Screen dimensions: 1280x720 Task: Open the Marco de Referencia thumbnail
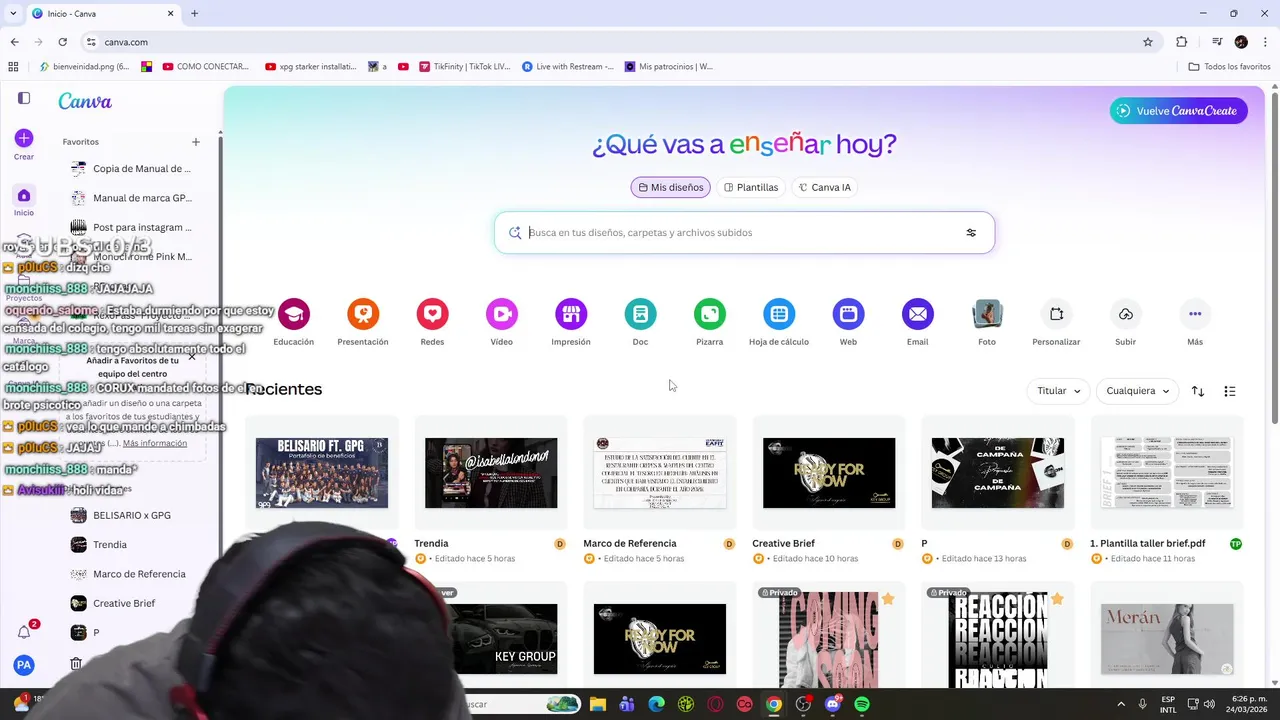660,473
